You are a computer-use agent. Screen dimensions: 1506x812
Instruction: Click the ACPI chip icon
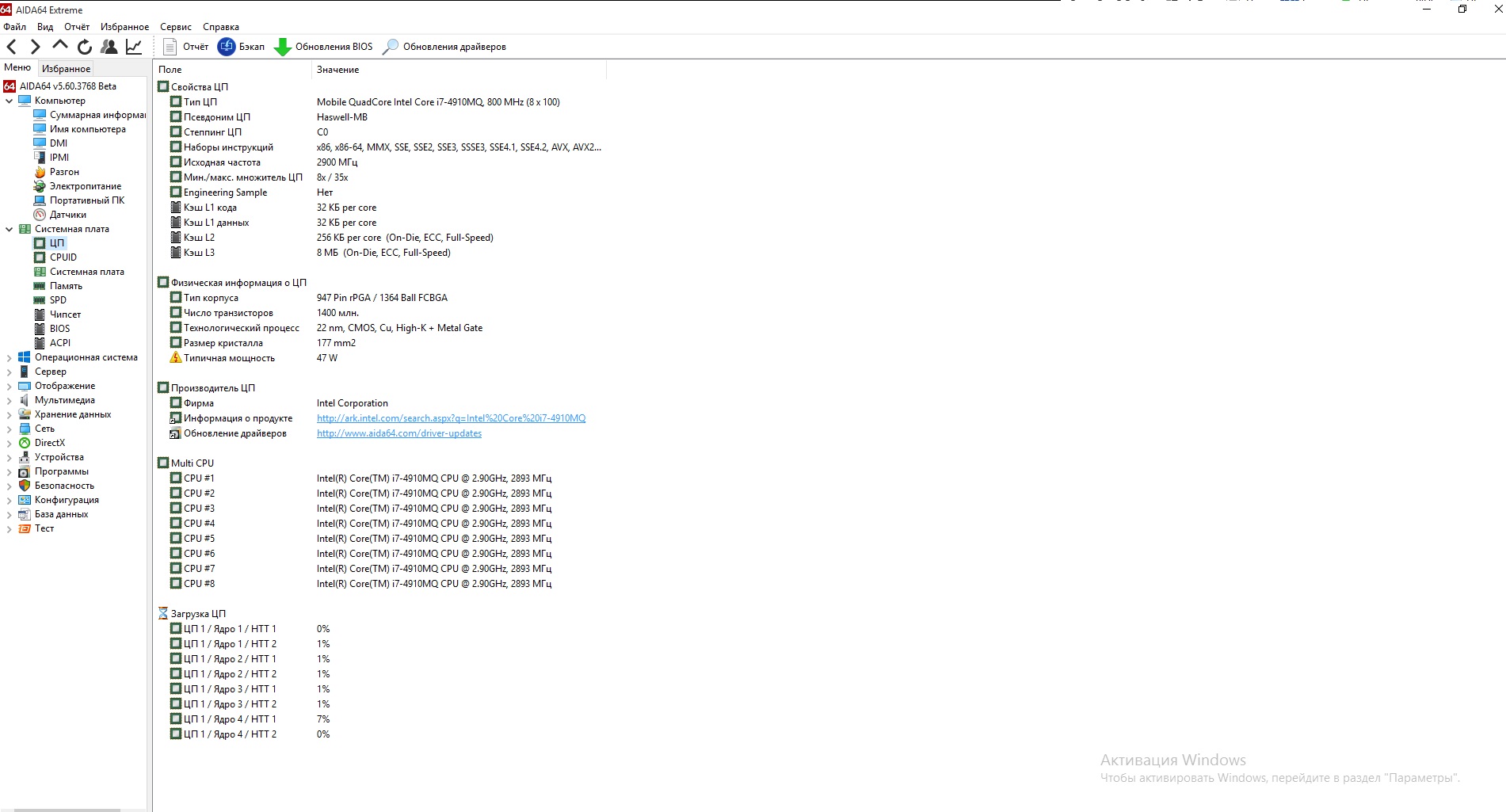coord(40,343)
